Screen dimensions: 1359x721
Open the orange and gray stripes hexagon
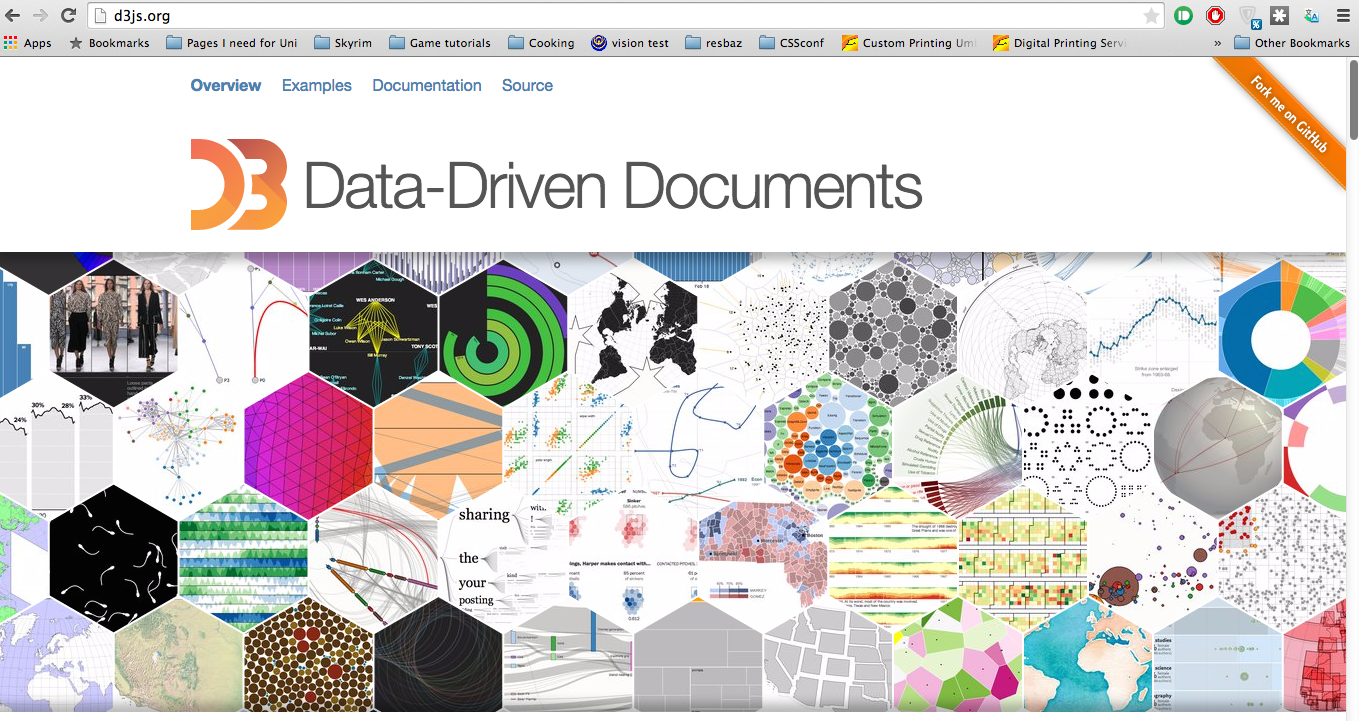click(438, 444)
